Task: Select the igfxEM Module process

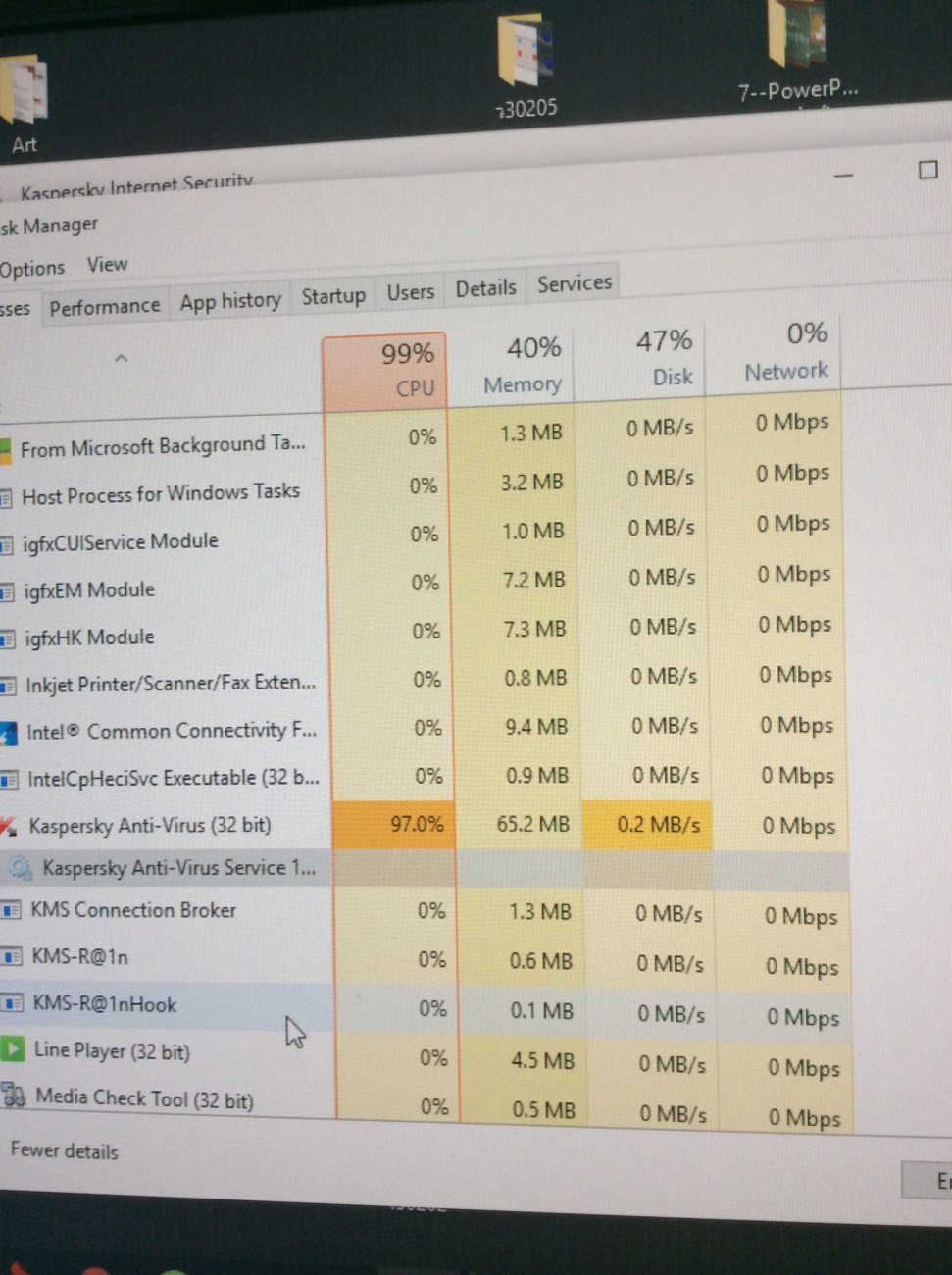Action: (89, 589)
